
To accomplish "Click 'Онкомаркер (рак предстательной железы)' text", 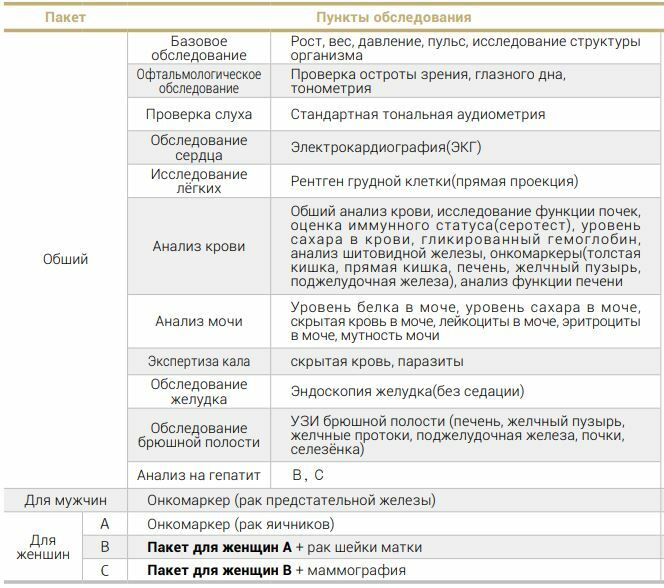I will 291,500.
